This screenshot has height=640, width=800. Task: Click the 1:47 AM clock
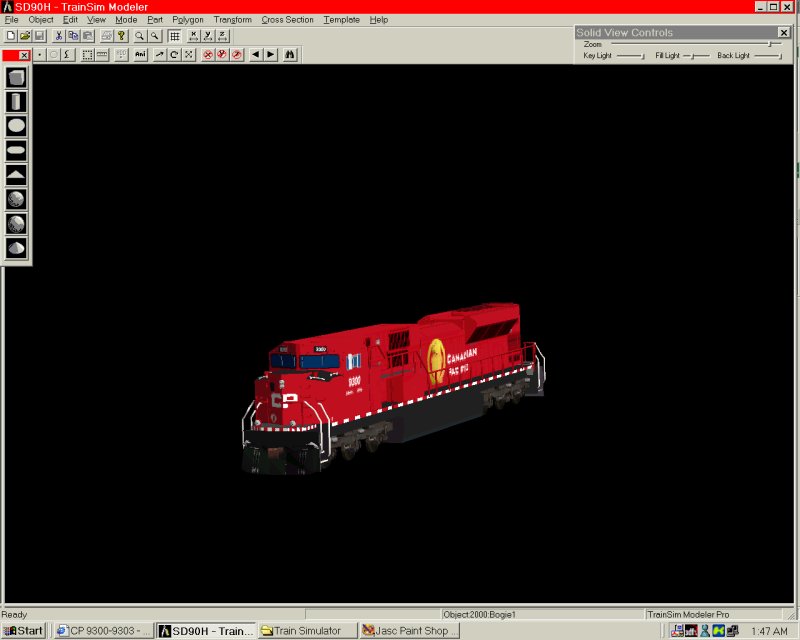(x=769, y=631)
